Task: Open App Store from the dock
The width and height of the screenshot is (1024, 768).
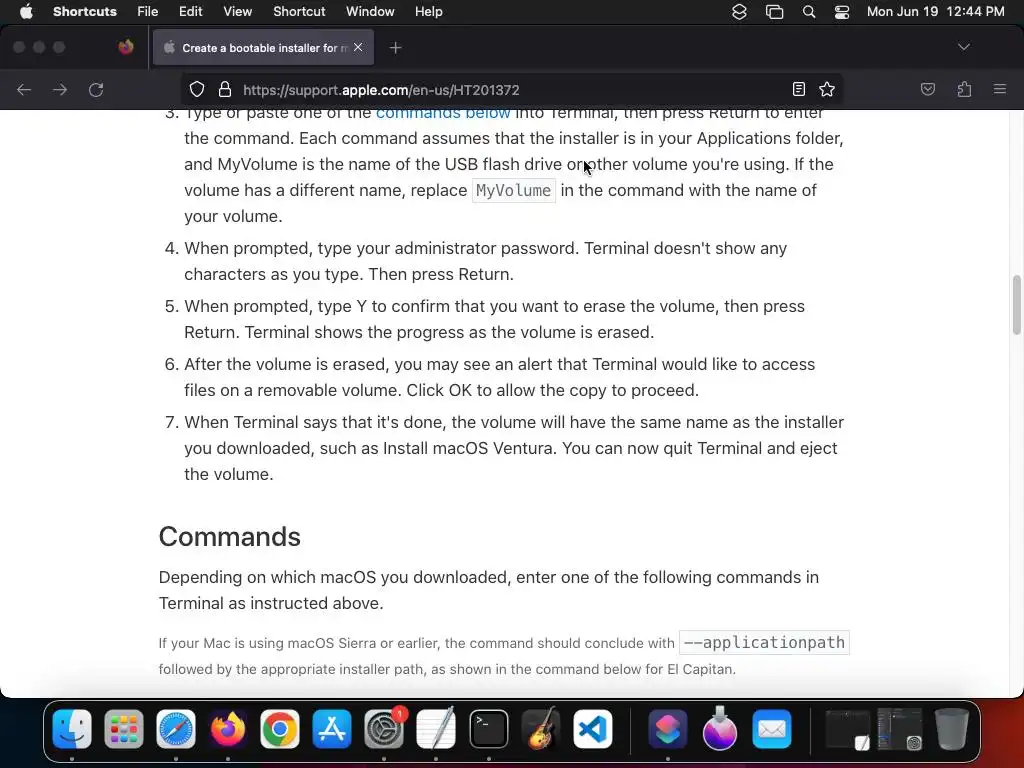Action: pyautogui.click(x=332, y=728)
